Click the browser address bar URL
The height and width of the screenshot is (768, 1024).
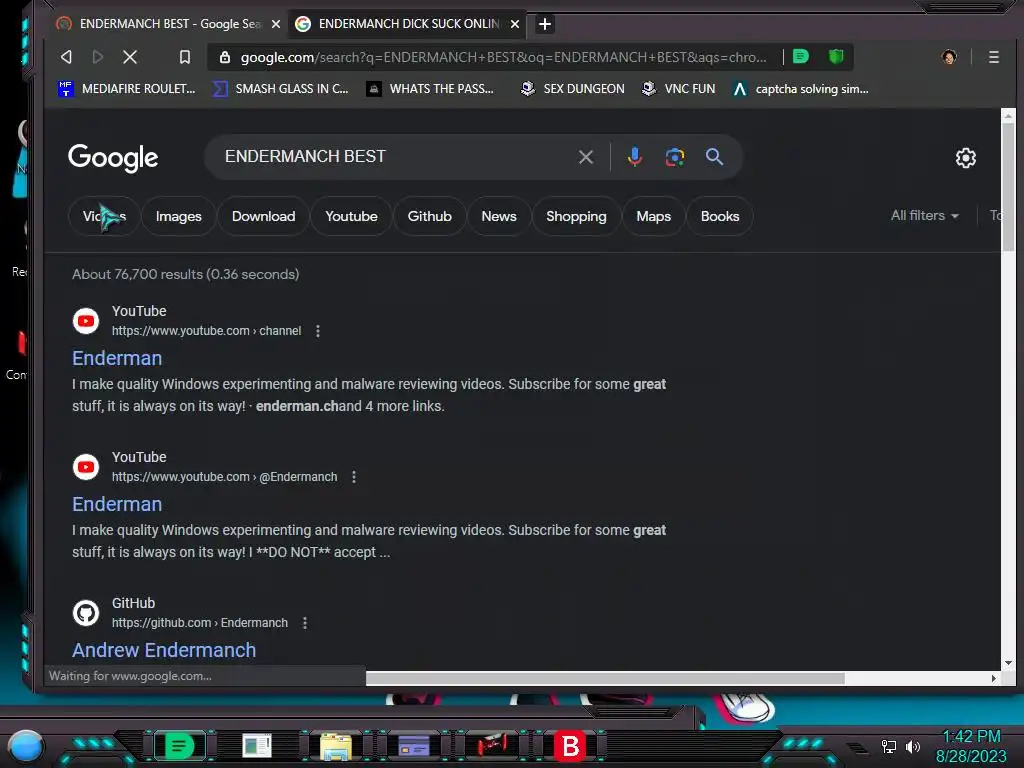[503, 57]
